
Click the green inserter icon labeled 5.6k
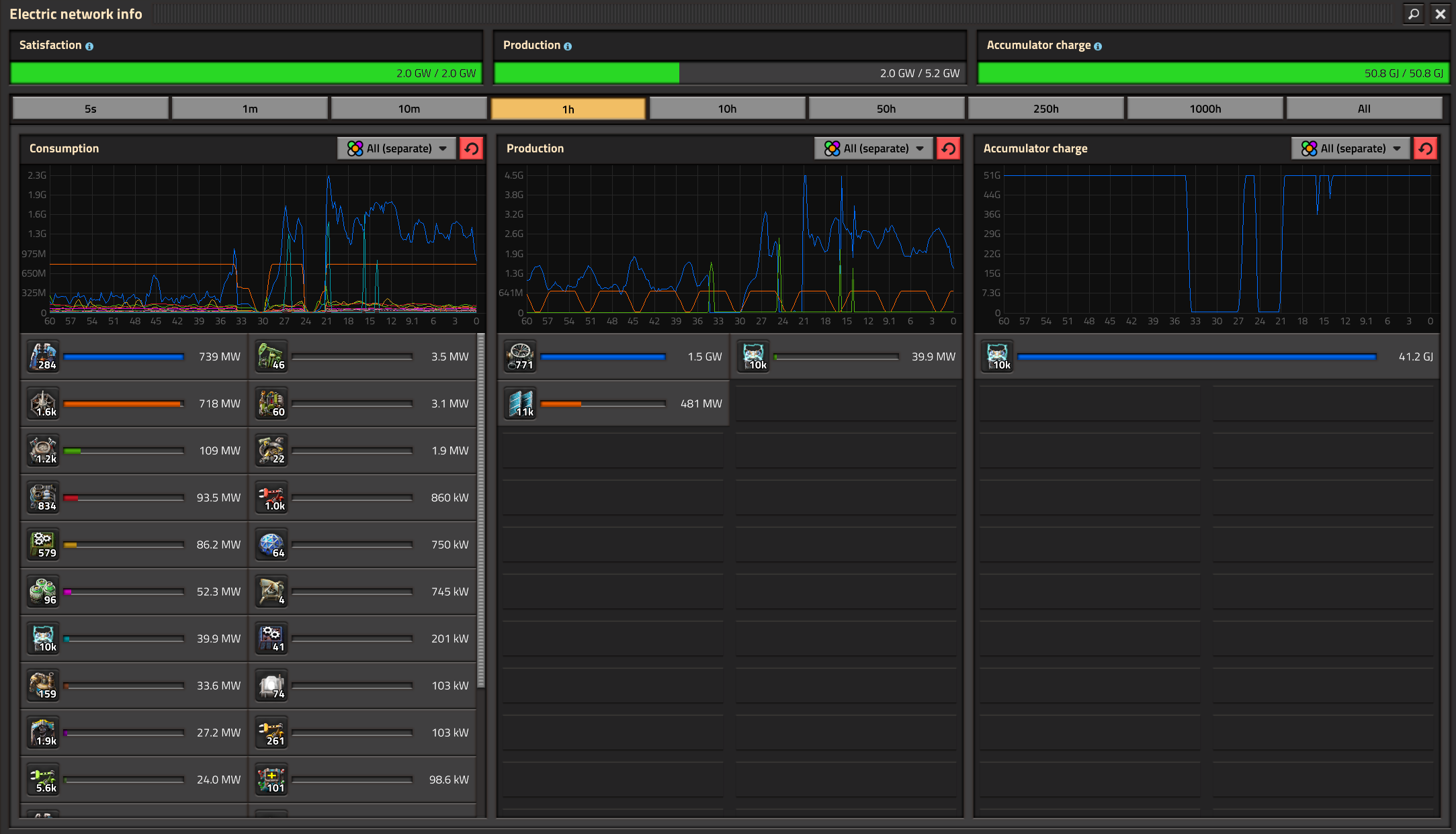[44, 780]
